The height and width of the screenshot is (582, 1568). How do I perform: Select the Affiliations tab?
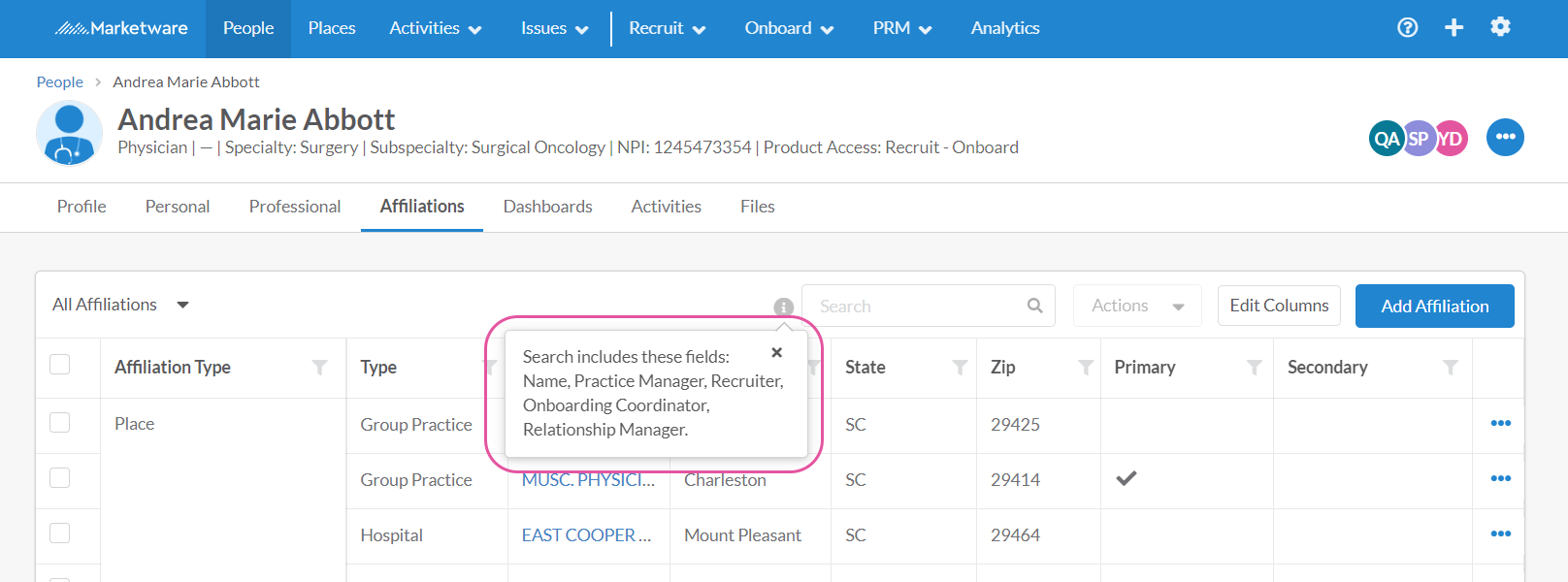422,207
